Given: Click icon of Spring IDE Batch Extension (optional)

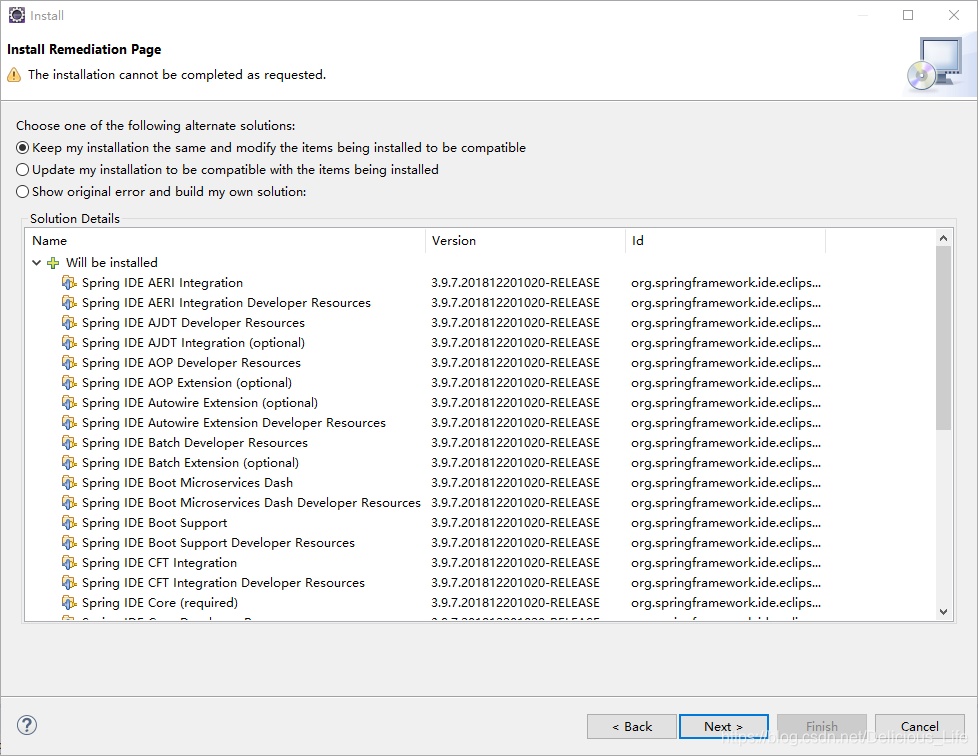Looking at the screenshot, I should [69, 462].
